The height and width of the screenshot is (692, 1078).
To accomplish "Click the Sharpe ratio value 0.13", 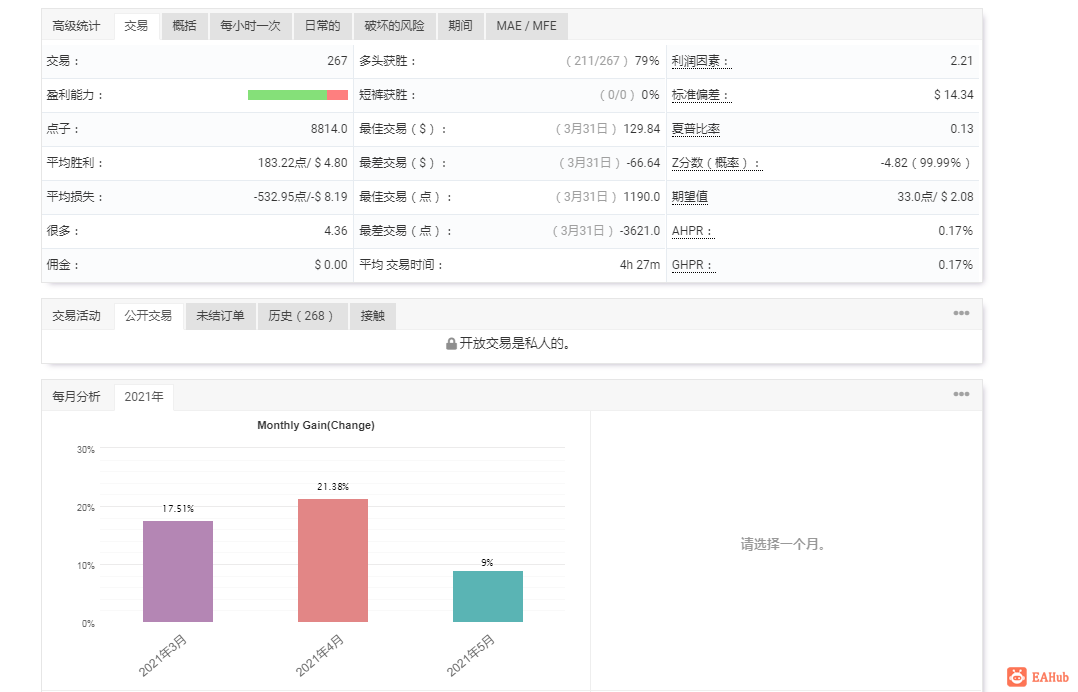I will (961, 129).
